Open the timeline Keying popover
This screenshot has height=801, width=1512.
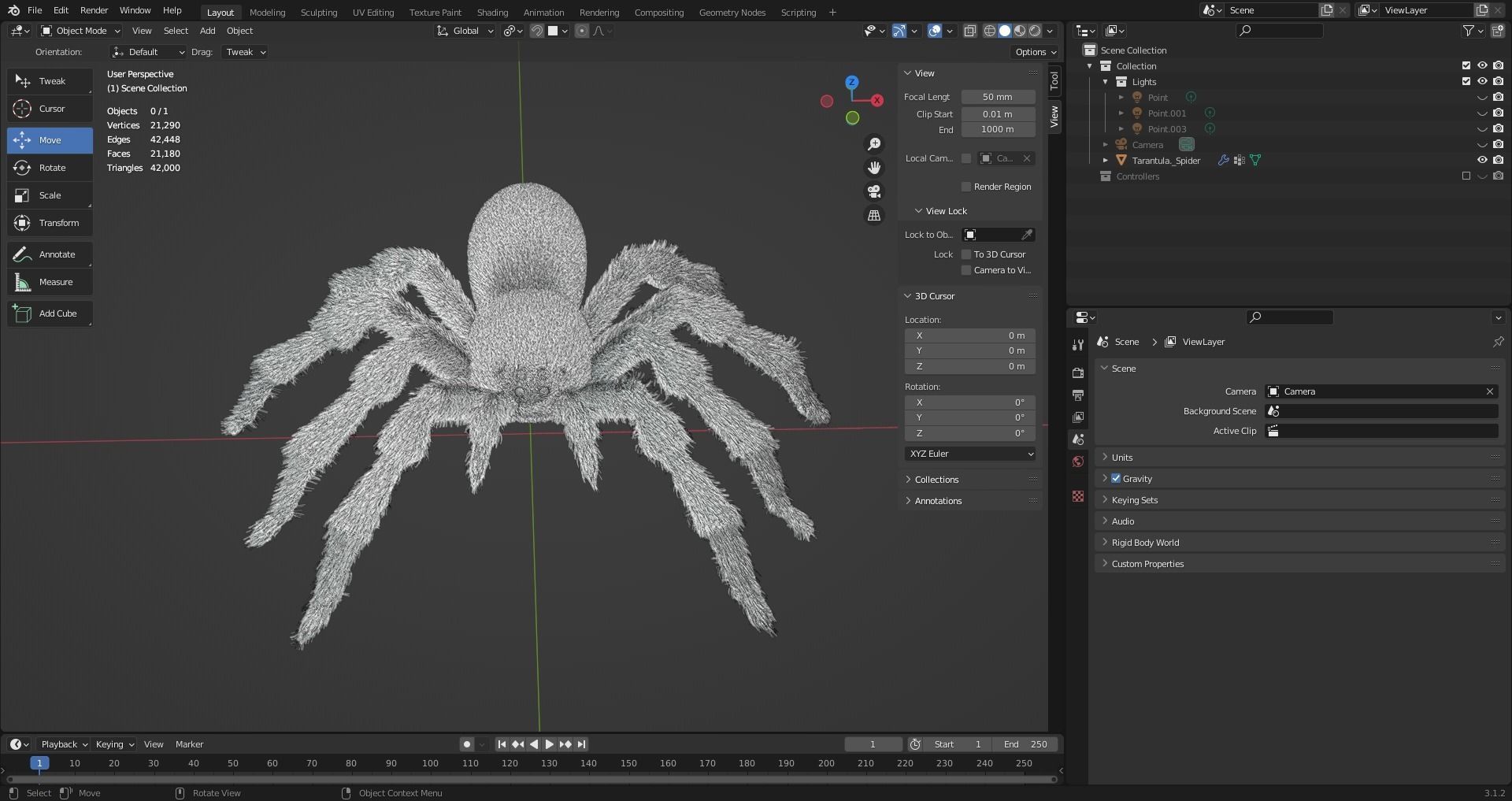(114, 744)
